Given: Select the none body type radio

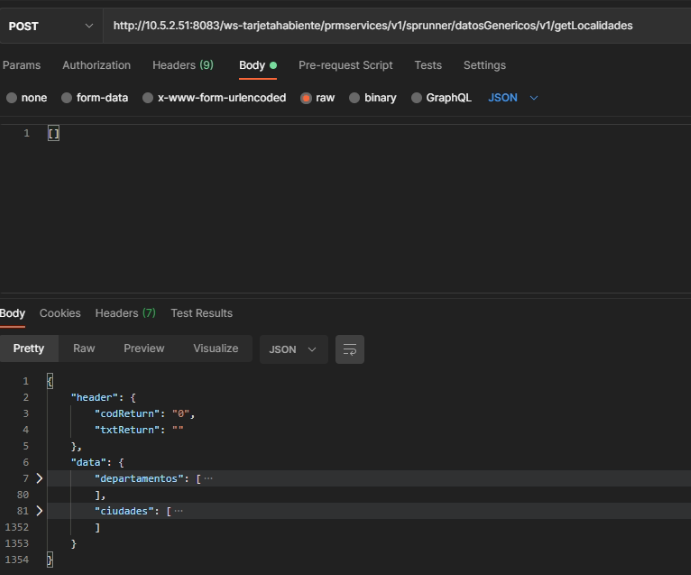Looking at the screenshot, I should tap(12, 98).
